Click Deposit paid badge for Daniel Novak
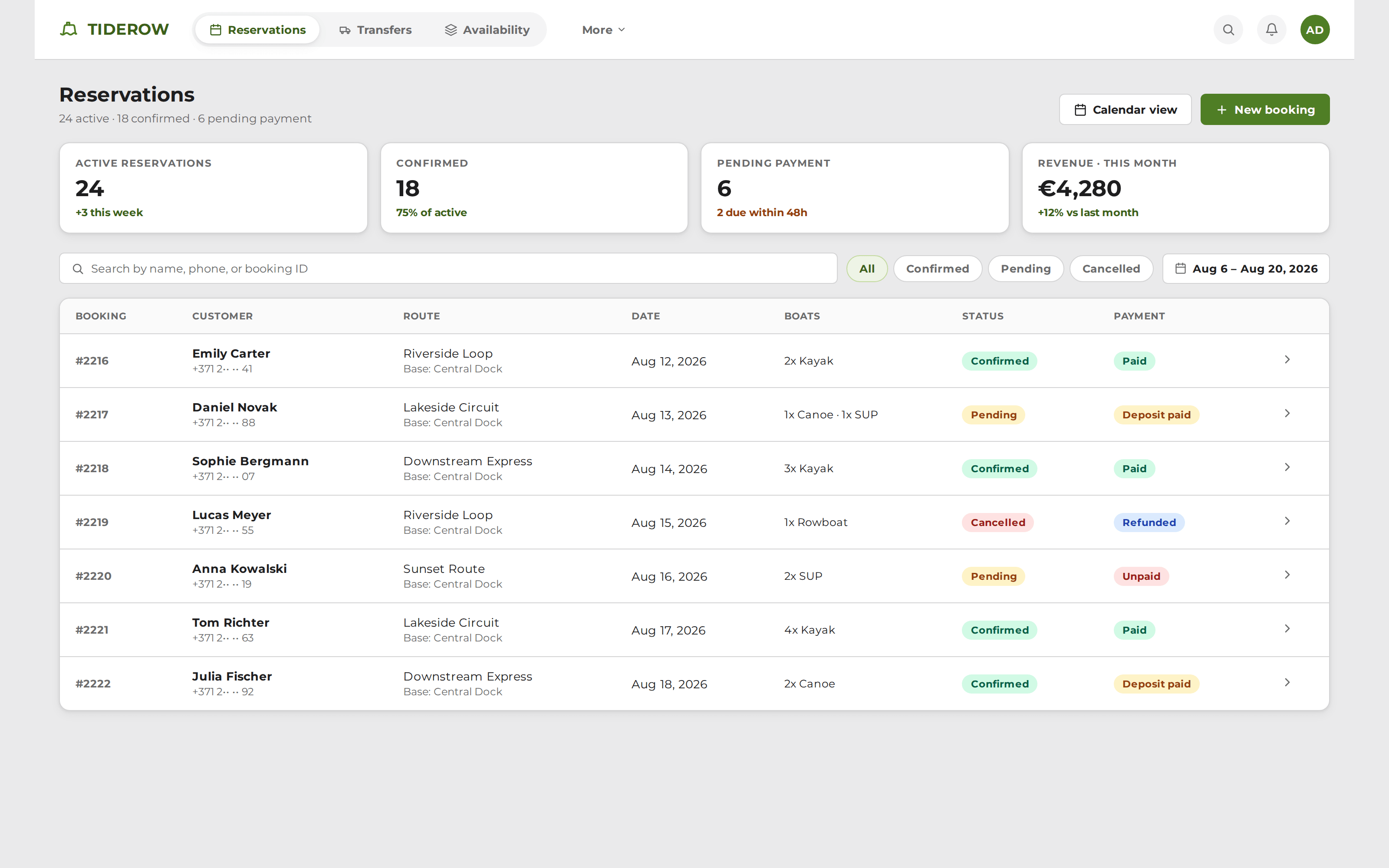The width and height of the screenshot is (1389, 868). click(x=1156, y=415)
